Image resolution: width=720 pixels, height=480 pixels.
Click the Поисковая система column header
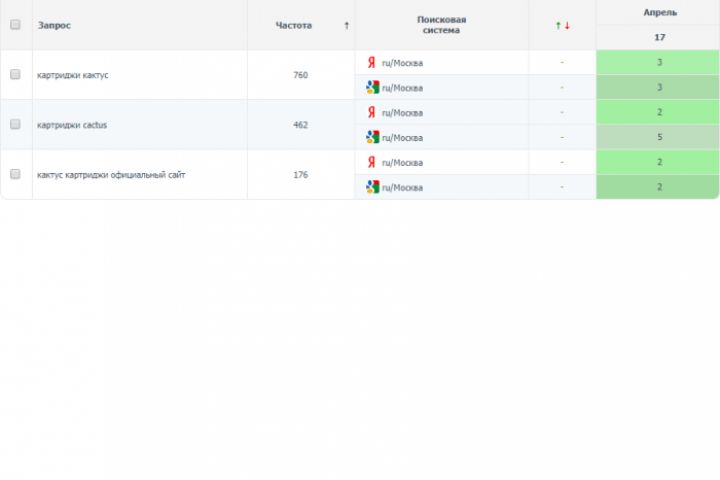point(441,25)
